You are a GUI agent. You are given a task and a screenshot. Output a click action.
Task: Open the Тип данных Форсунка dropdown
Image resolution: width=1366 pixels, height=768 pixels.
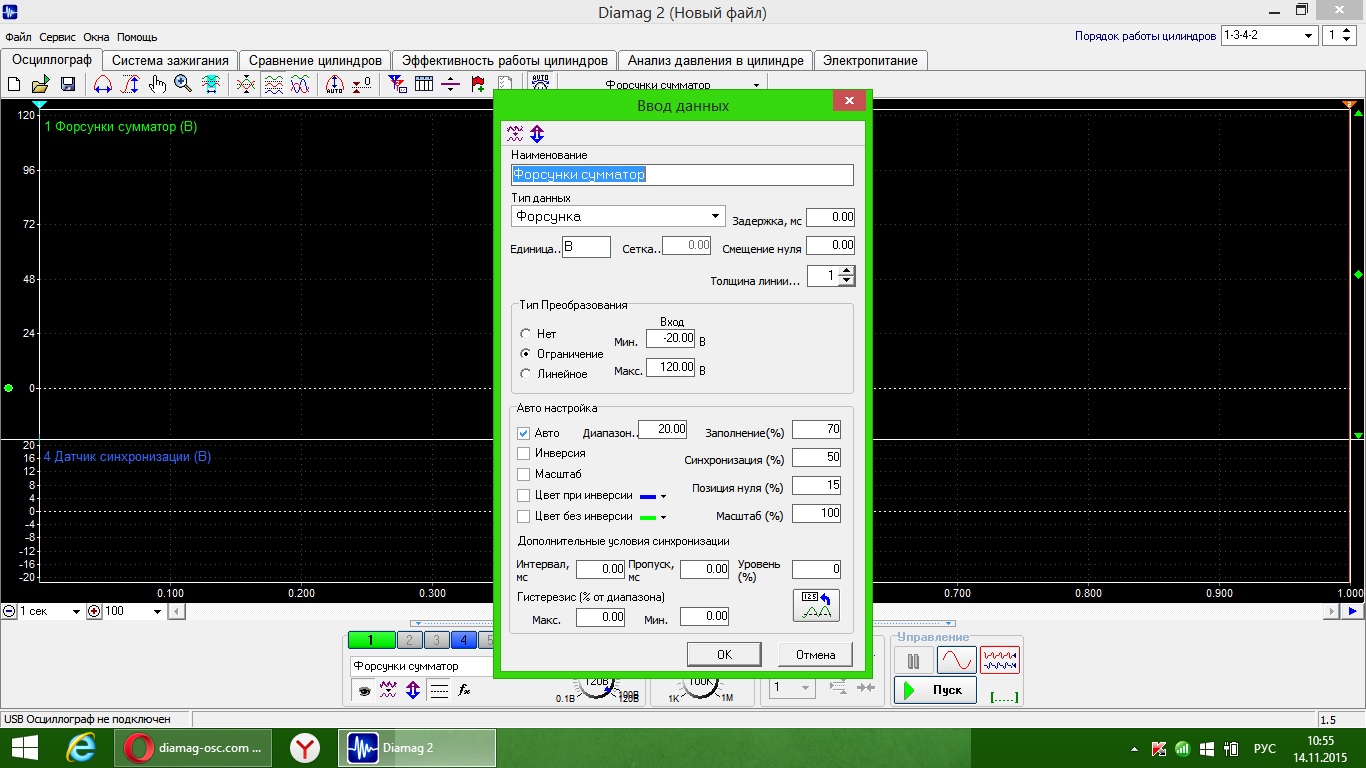[x=715, y=216]
